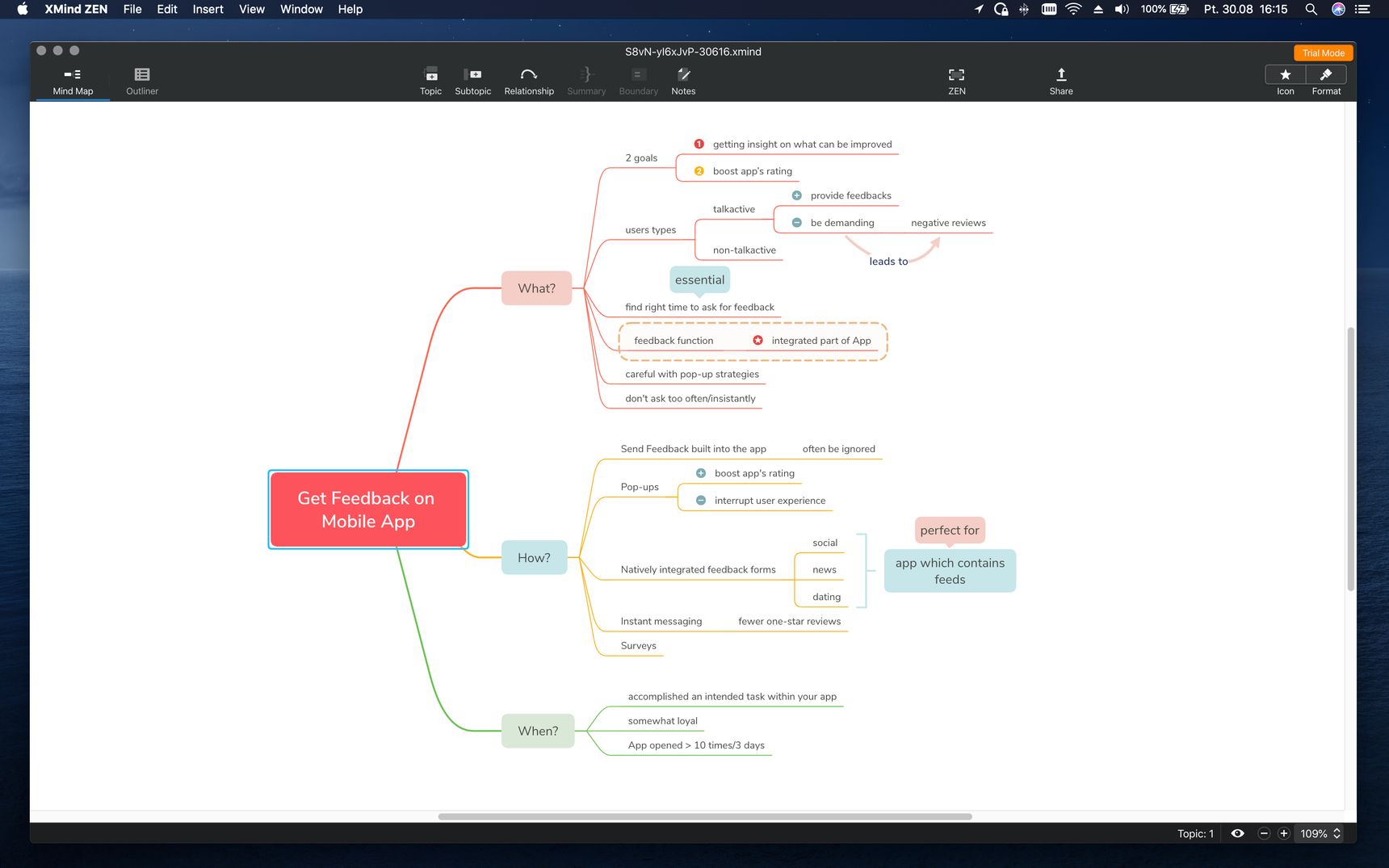Select Natively integrated feedback forms topic
The height and width of the screenshot is (868, 1389).
[698, 570]
